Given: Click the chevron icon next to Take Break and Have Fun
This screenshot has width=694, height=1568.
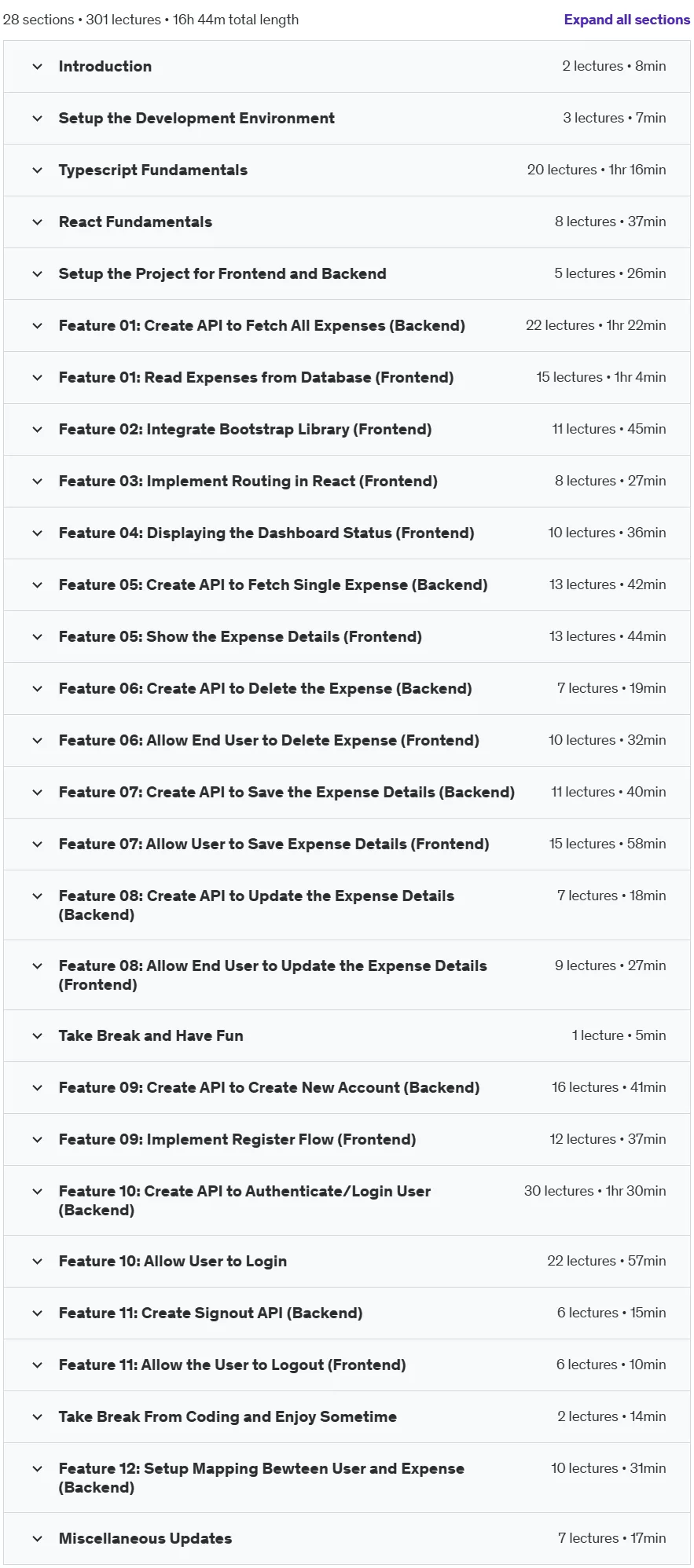Looking at the screenshot, I should tap(37, 1036).
